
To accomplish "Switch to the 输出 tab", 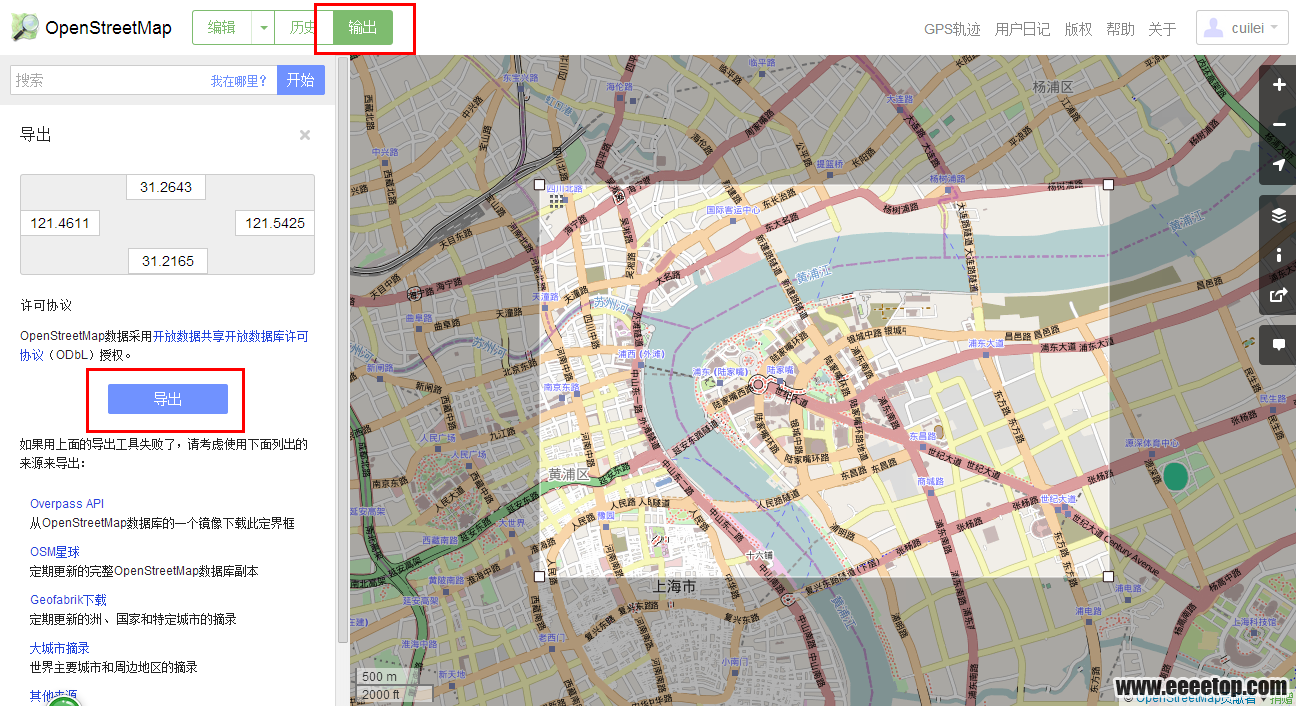I will click(363, 28).
